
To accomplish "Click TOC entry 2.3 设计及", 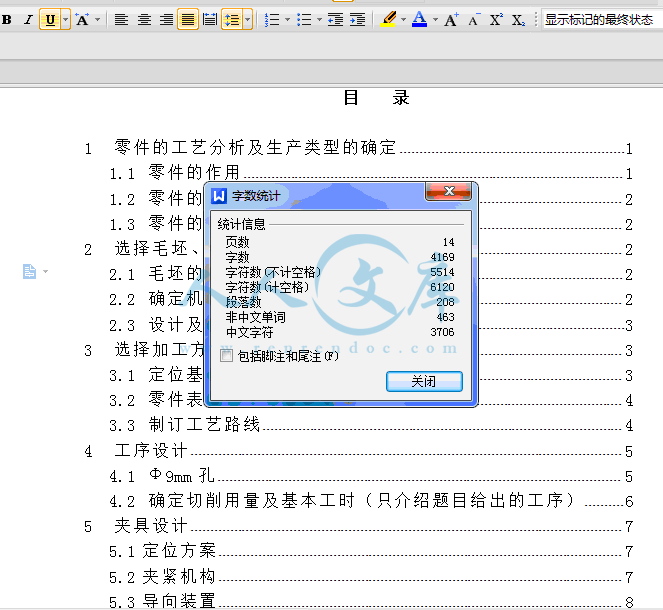I will click(156, 325).
